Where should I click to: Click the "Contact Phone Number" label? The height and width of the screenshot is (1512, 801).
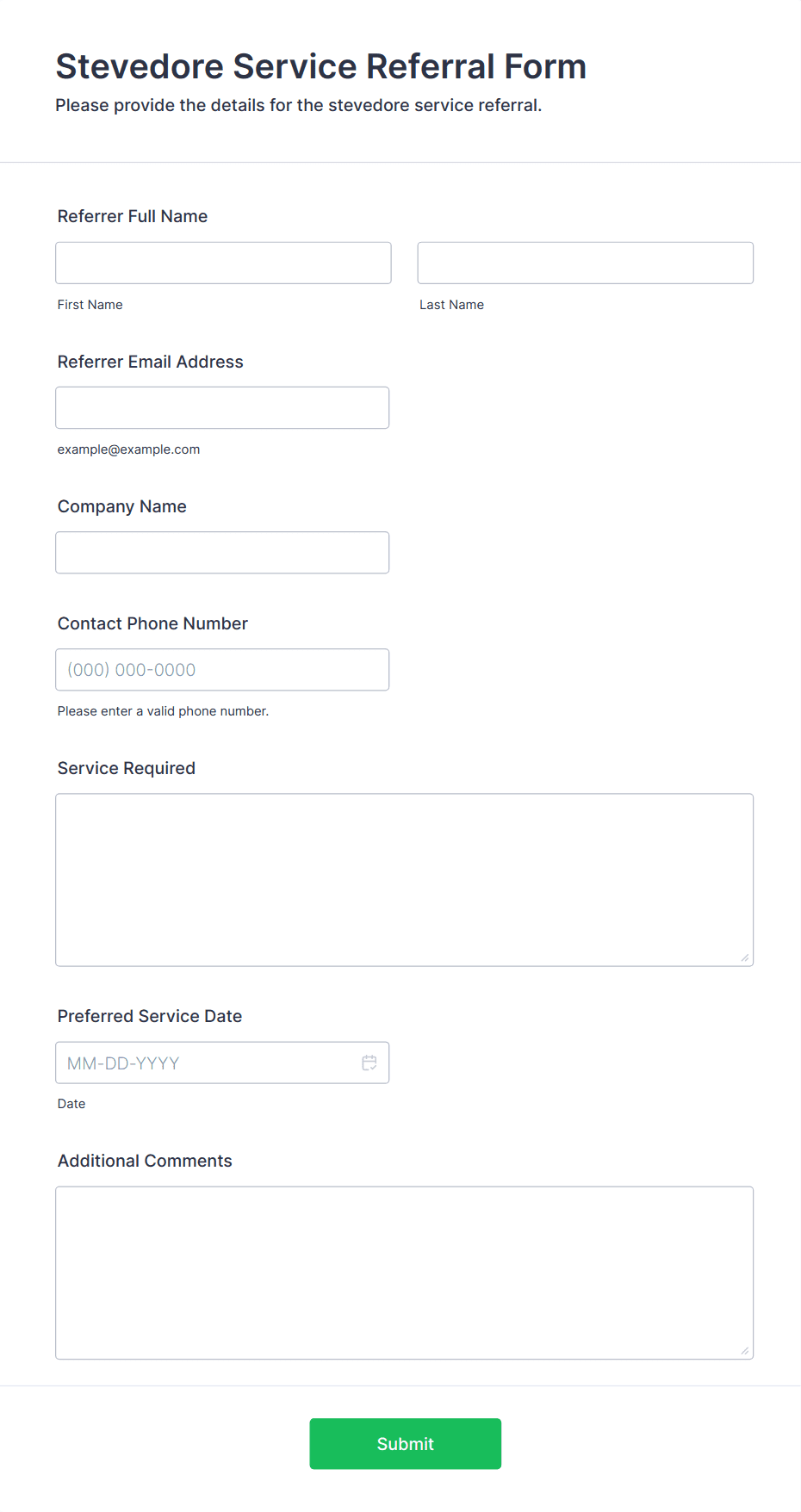point(152,623)
